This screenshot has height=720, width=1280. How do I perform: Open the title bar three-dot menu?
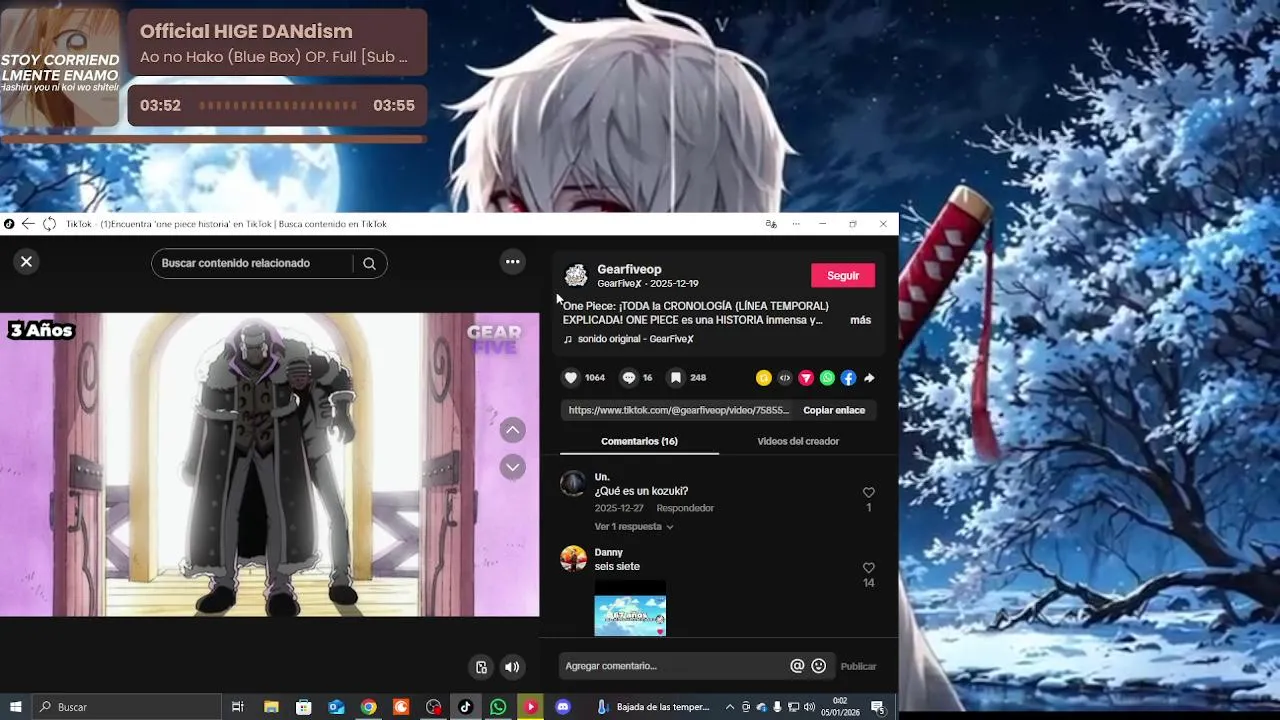pyautogui.click(x=796, y=224)
